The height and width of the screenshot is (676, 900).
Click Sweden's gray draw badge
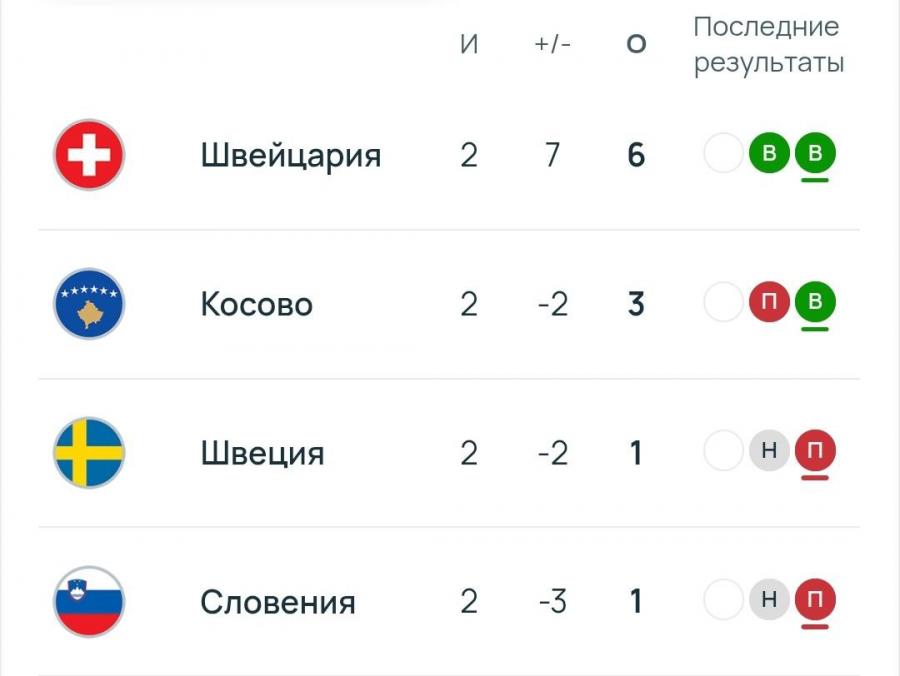769,450
